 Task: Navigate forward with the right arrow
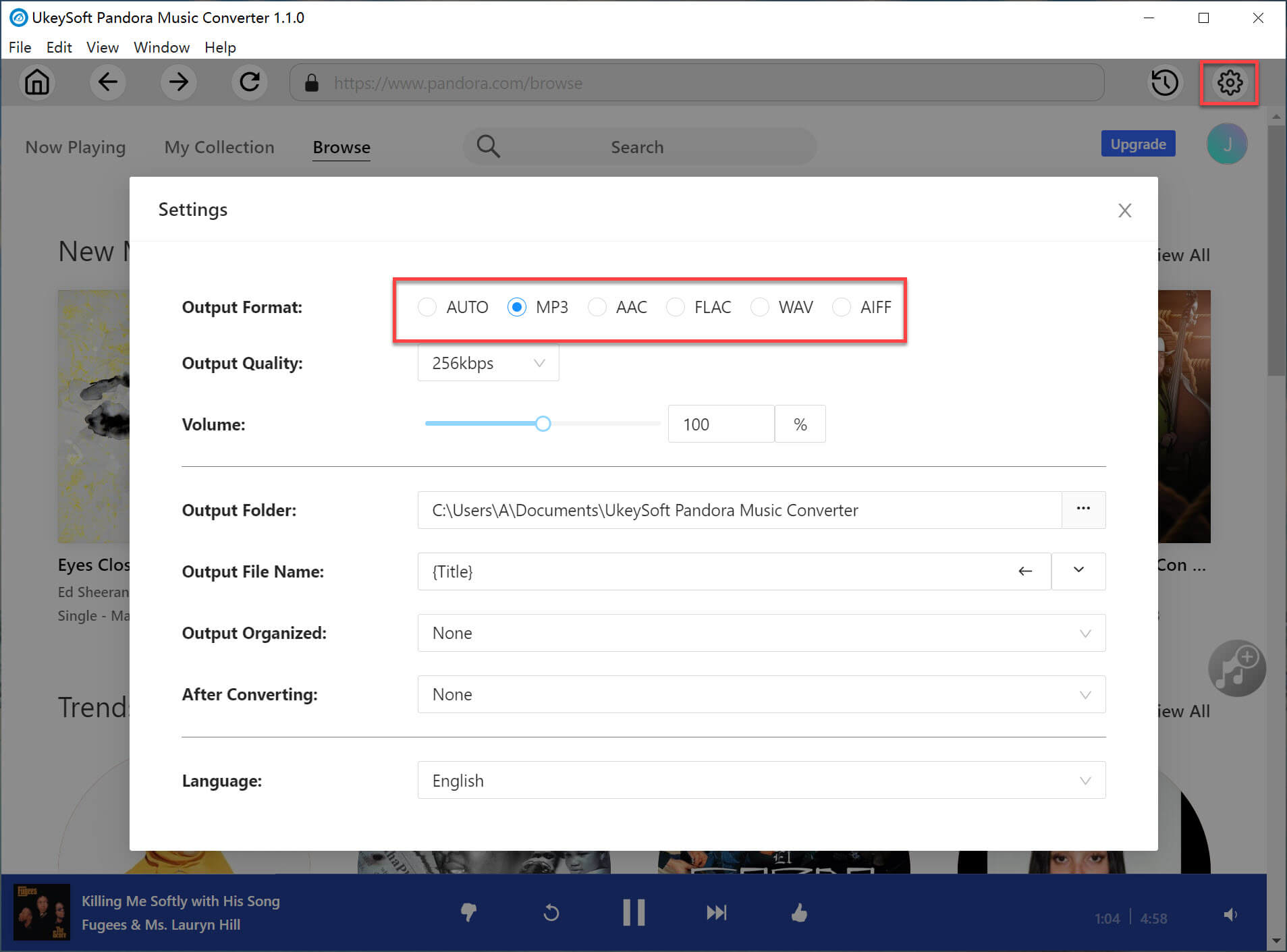point(179,82)
